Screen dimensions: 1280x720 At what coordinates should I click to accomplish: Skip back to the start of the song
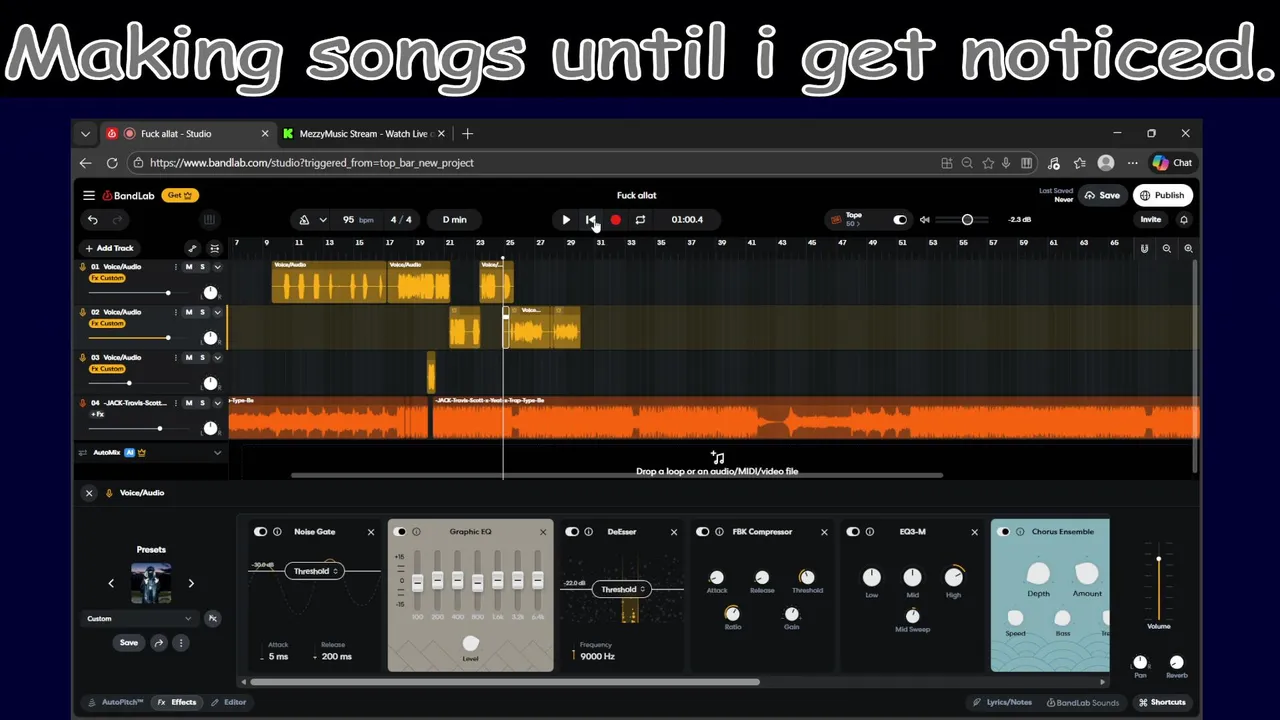coord(590,220)
